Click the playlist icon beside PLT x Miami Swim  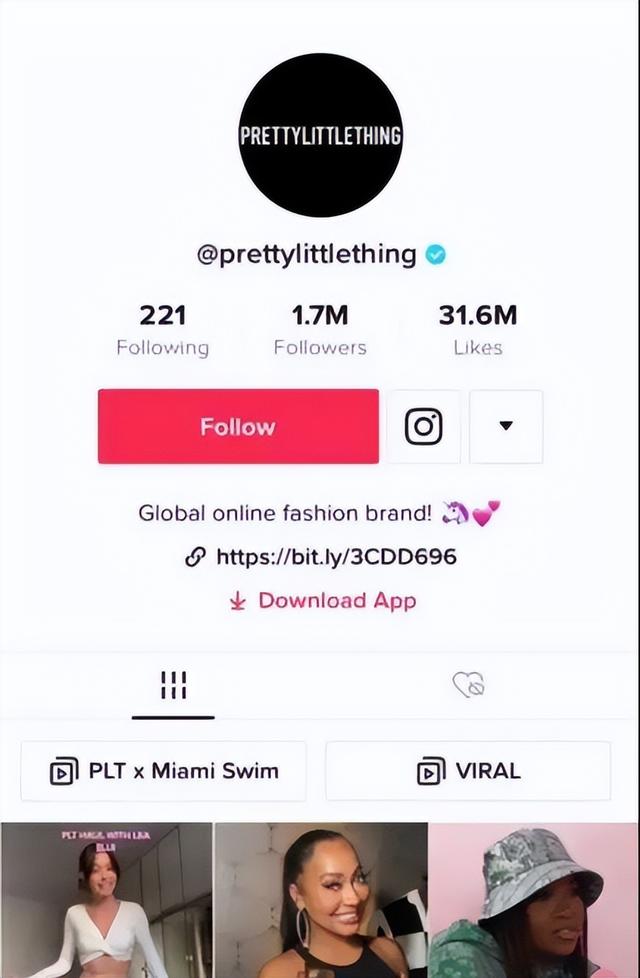pyautogui.click(x=64, y=772)
